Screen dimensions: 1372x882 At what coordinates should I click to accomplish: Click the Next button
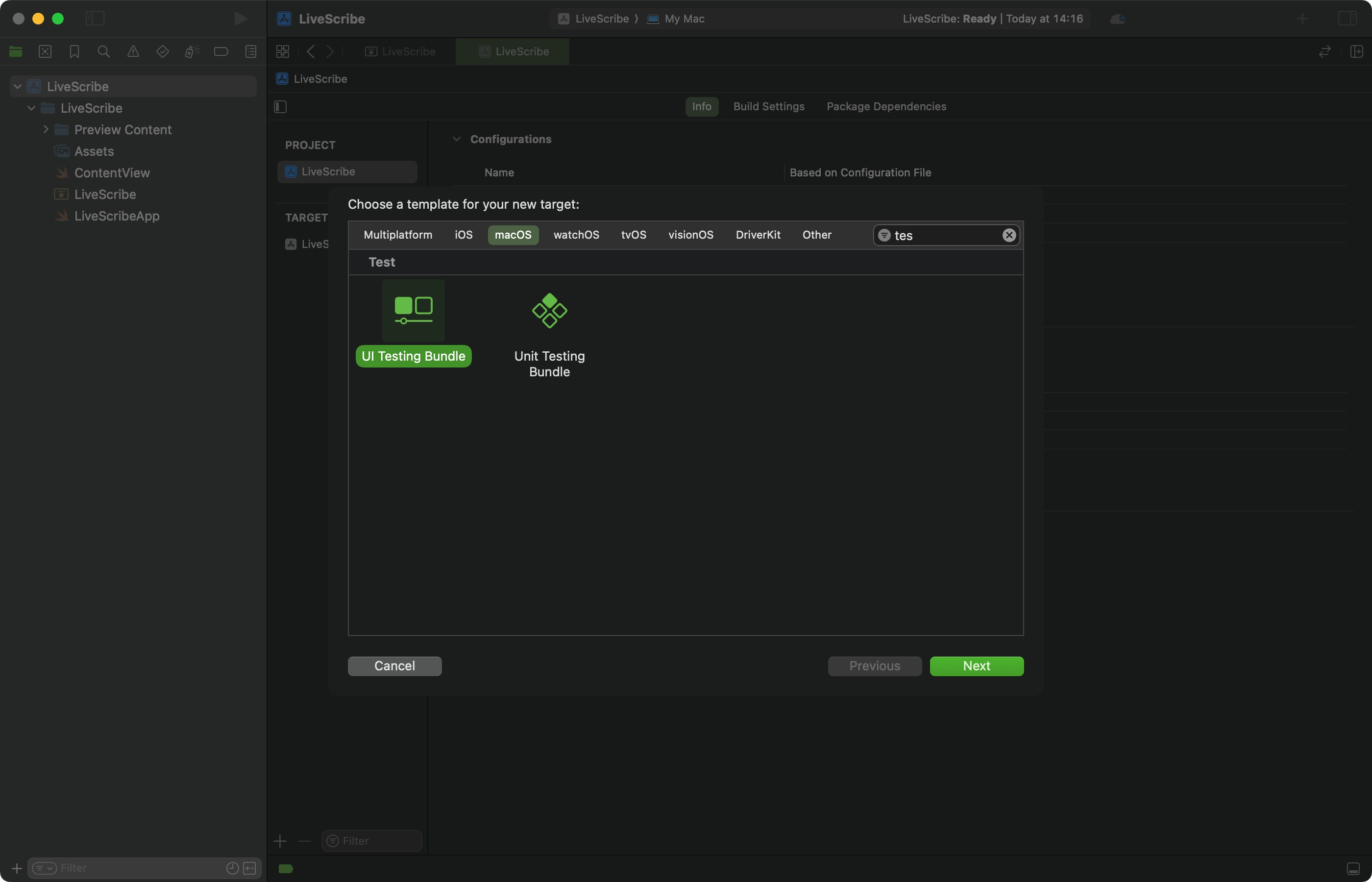(x=976, y=666)
